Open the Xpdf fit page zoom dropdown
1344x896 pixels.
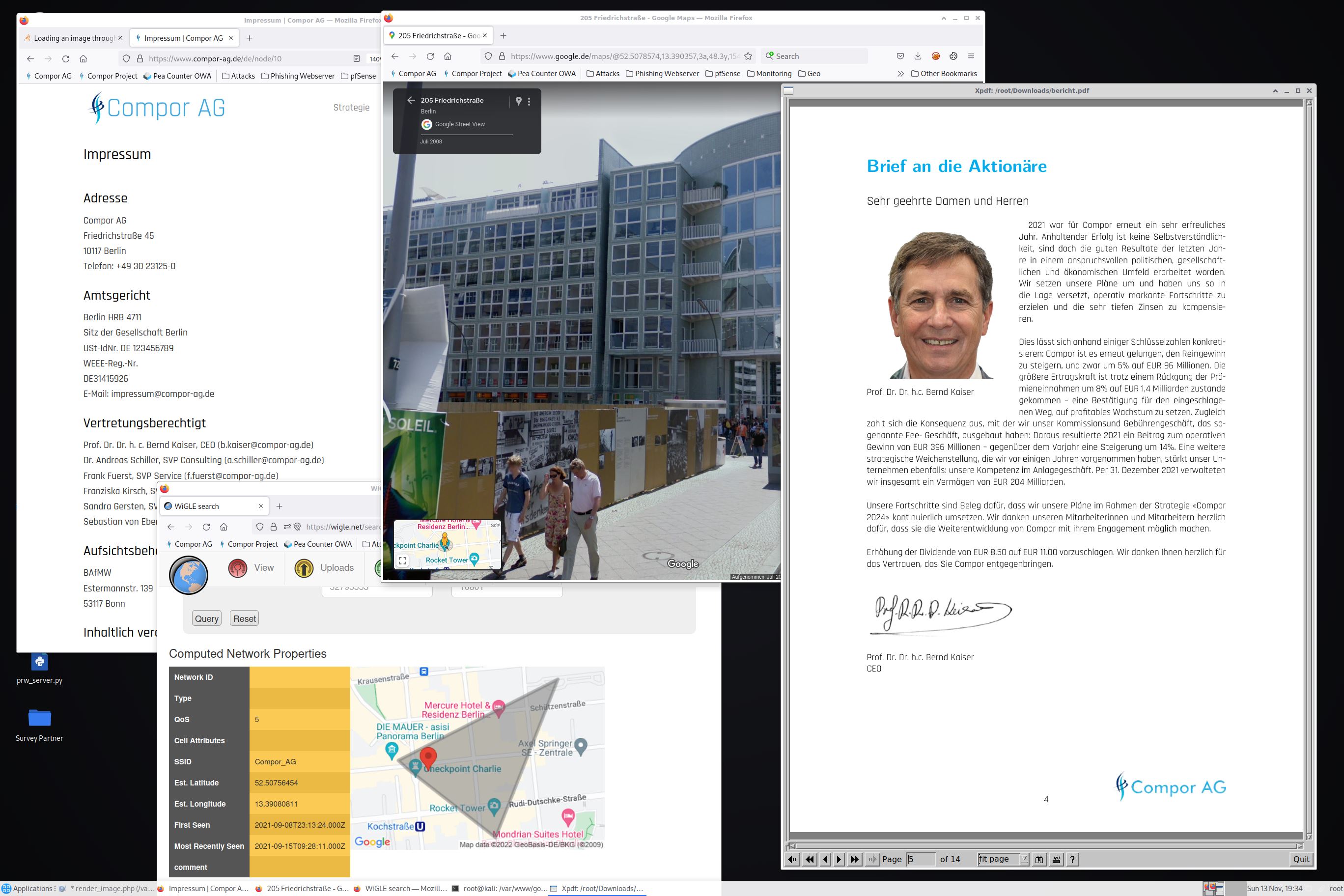point(1004,859)
